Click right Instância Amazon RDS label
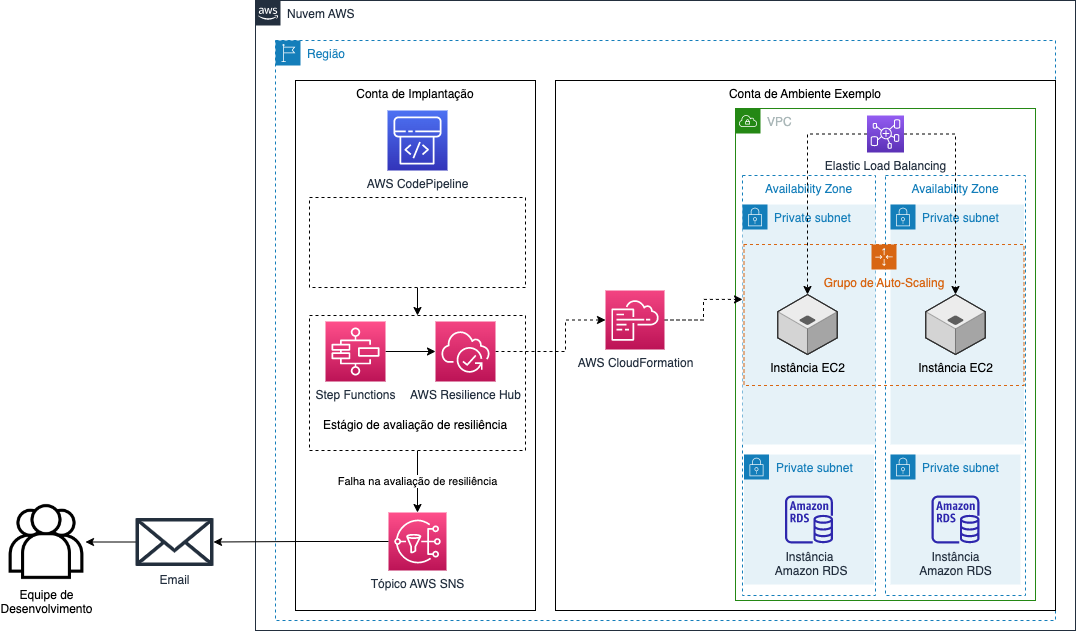The image size is (1076, 631). point(955,564)
